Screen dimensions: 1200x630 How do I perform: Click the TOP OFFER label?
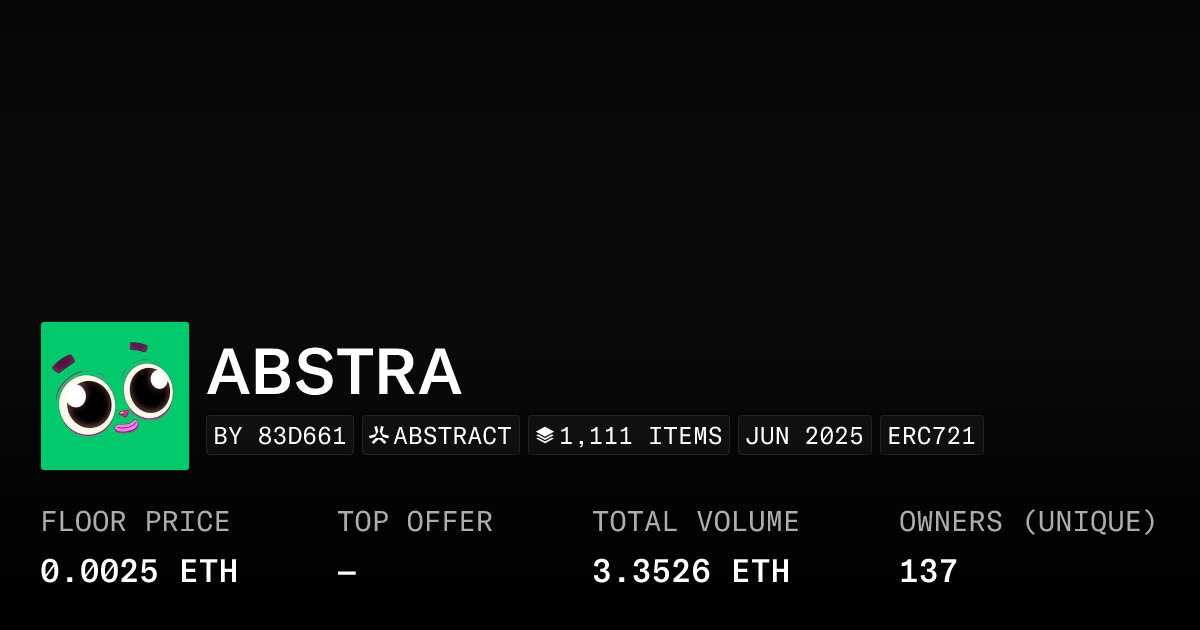coord(415,522)
